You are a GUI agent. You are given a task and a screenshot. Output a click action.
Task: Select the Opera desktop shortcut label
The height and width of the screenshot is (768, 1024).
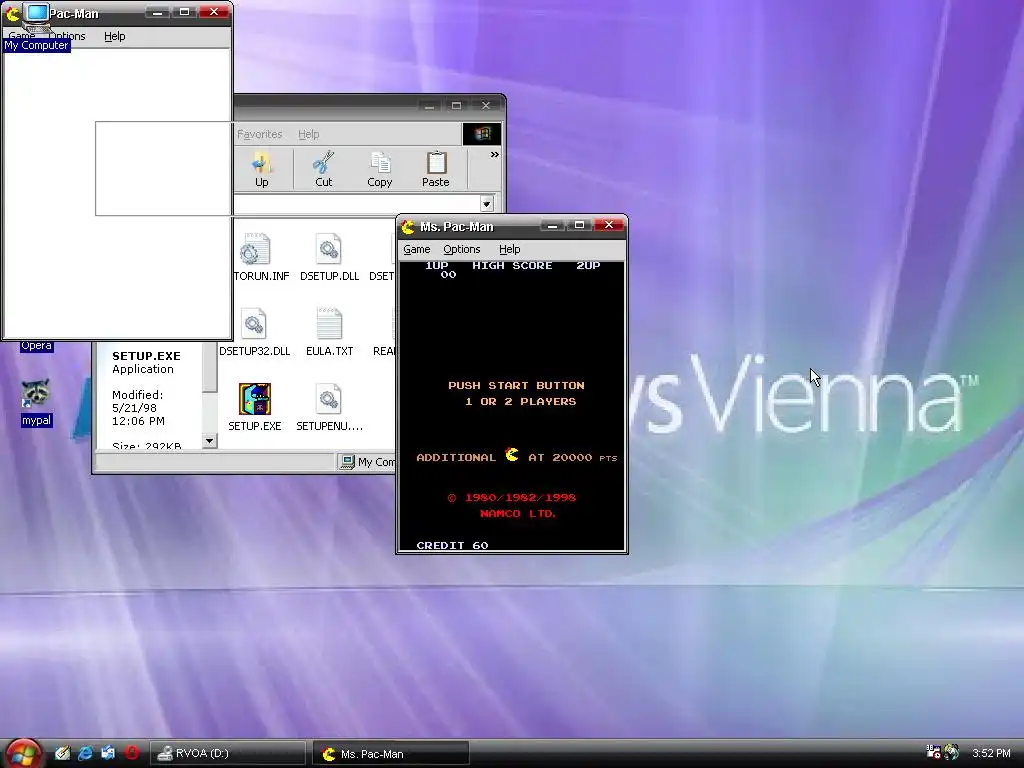pos(36,345)
